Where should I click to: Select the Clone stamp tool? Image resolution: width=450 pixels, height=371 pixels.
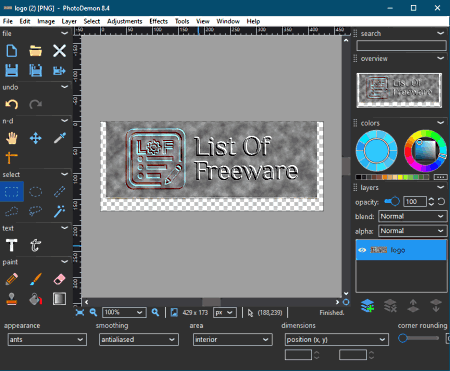[x=12, y=299]
